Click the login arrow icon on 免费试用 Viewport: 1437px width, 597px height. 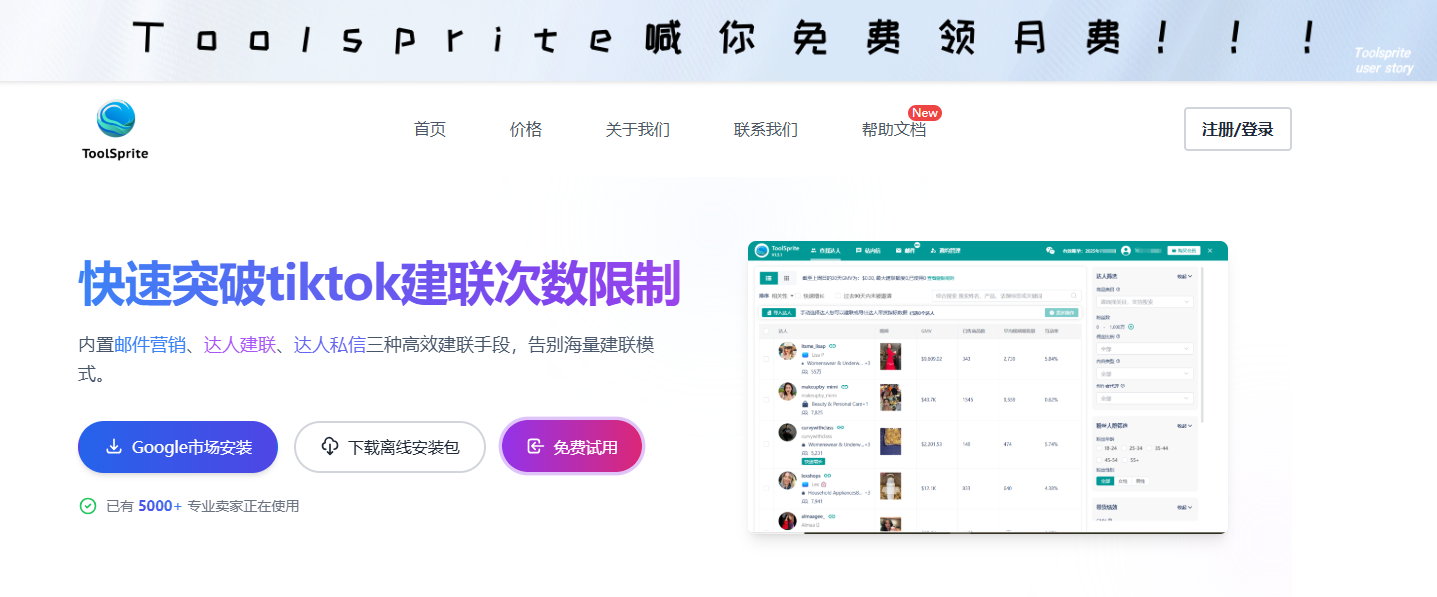point(535,447)
